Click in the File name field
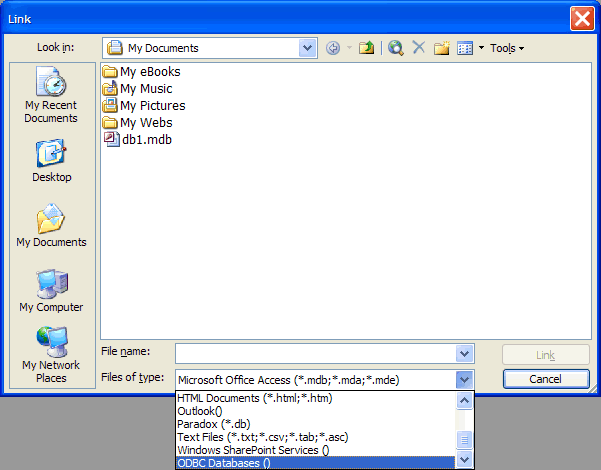Viewport: 601px width, 470px height. (315, 353)
